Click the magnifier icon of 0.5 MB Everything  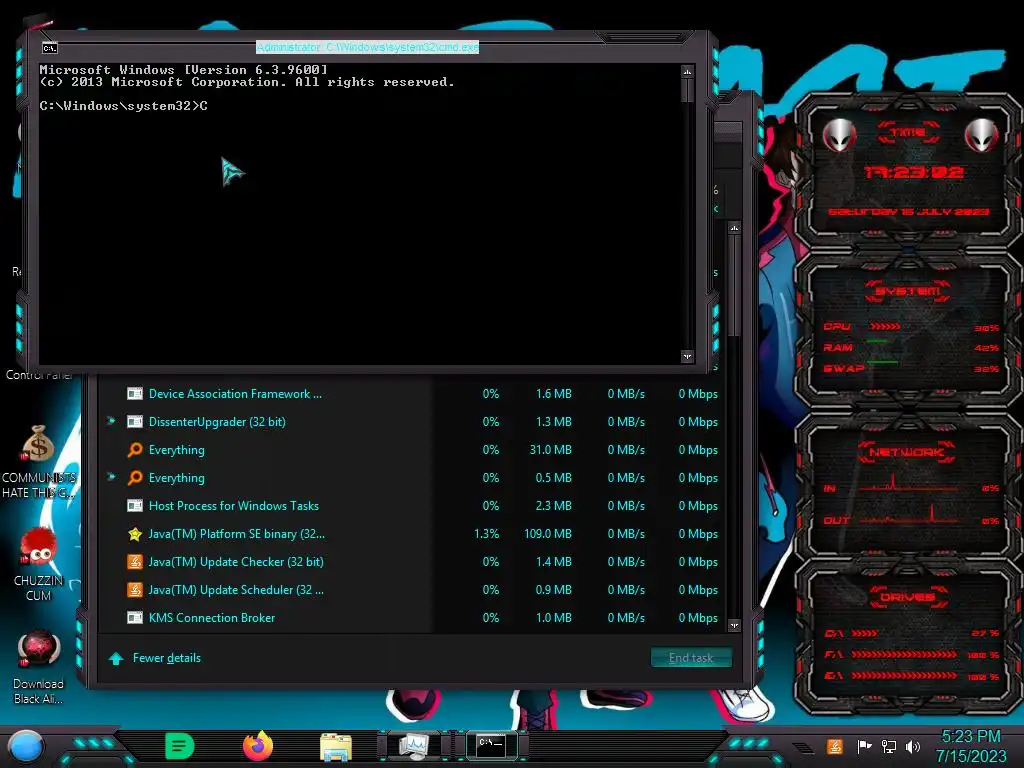(x=135, y=478)
